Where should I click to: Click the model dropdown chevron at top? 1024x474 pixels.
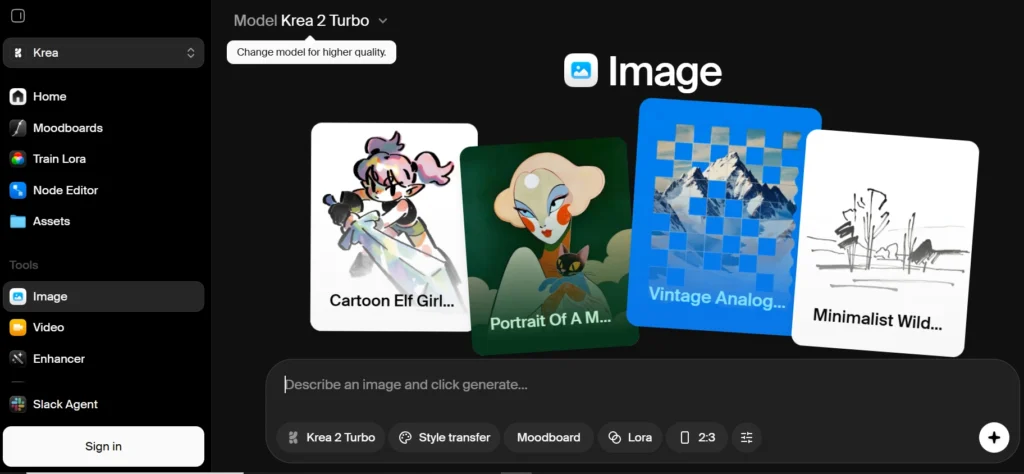coord(383,21)
